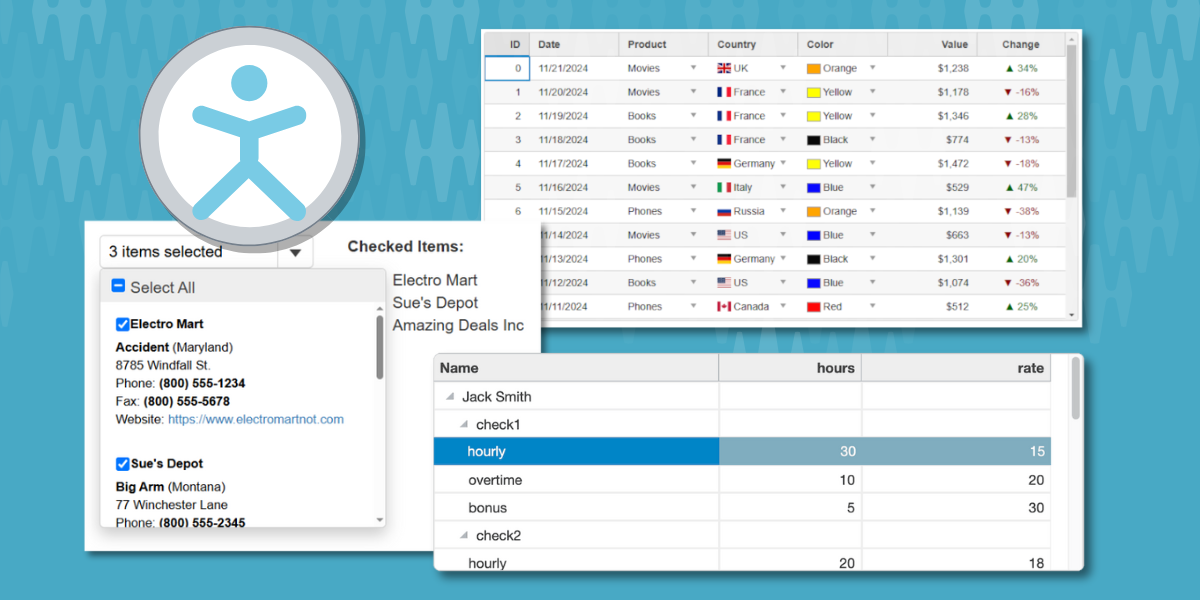
Task: Click the scroll-down arrow of the data grid
Action: coord(1072,314)
